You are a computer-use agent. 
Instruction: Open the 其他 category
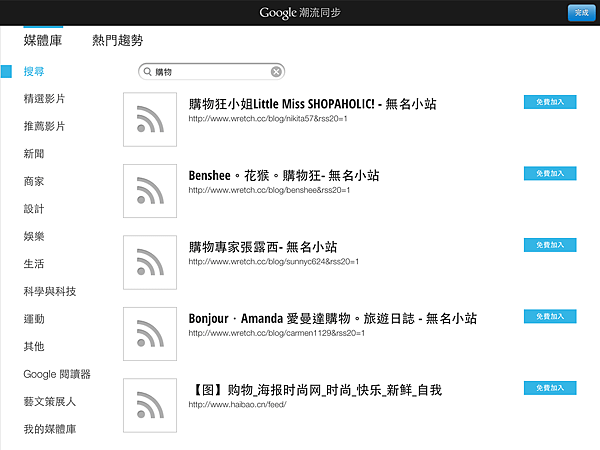[34, 347]
